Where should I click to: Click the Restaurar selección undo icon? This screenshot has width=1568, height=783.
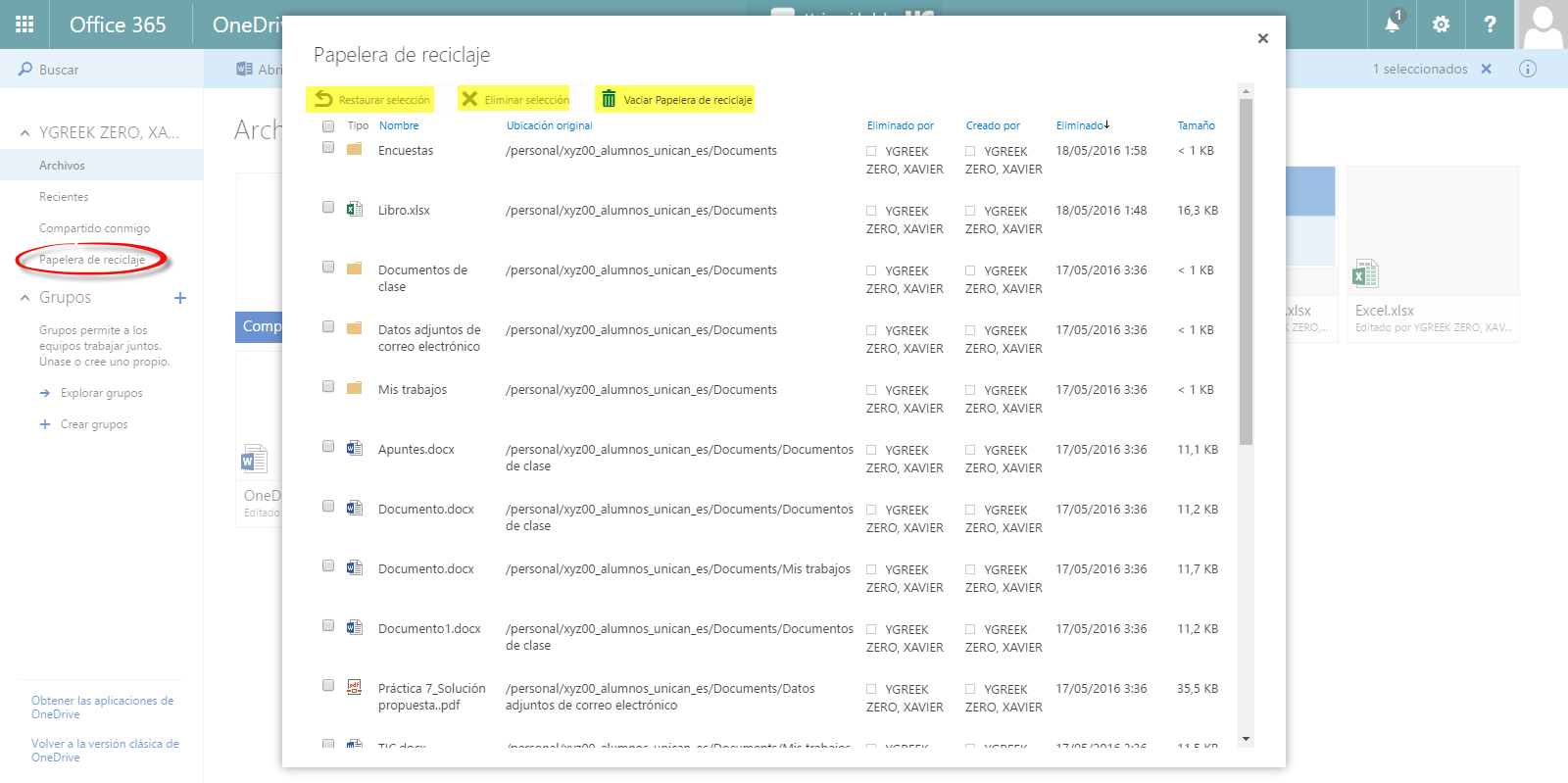(323, 99)
